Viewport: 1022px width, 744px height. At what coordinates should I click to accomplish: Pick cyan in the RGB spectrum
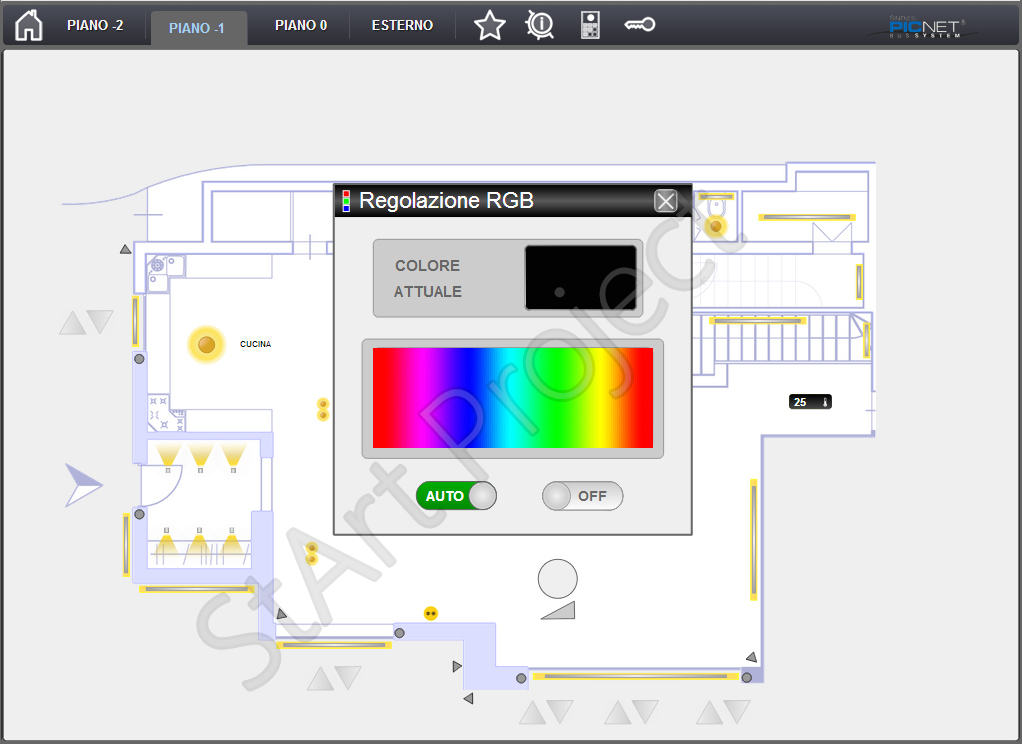tap(512, 398)
